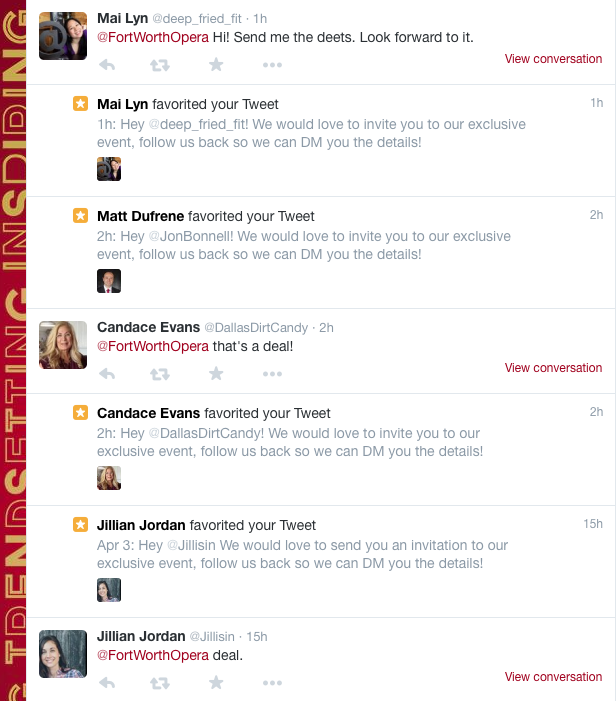This screenshot has width=616, height=701.
Task: Favorite Mai Lyn's tweet with star
Action: [216, 65]
